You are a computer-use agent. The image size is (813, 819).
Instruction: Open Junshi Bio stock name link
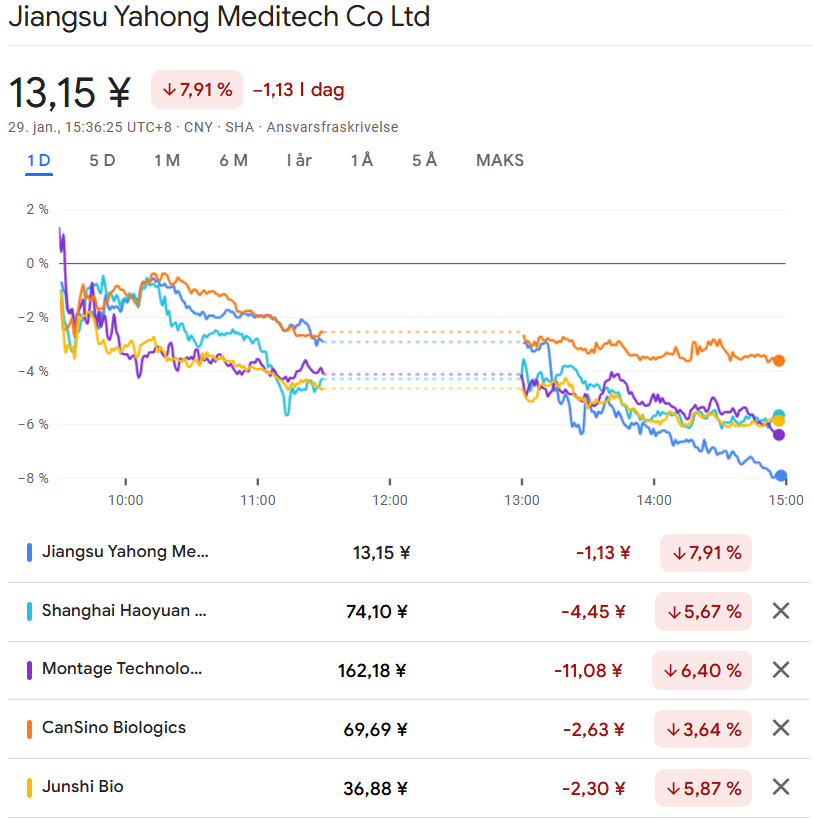(83, 787)
